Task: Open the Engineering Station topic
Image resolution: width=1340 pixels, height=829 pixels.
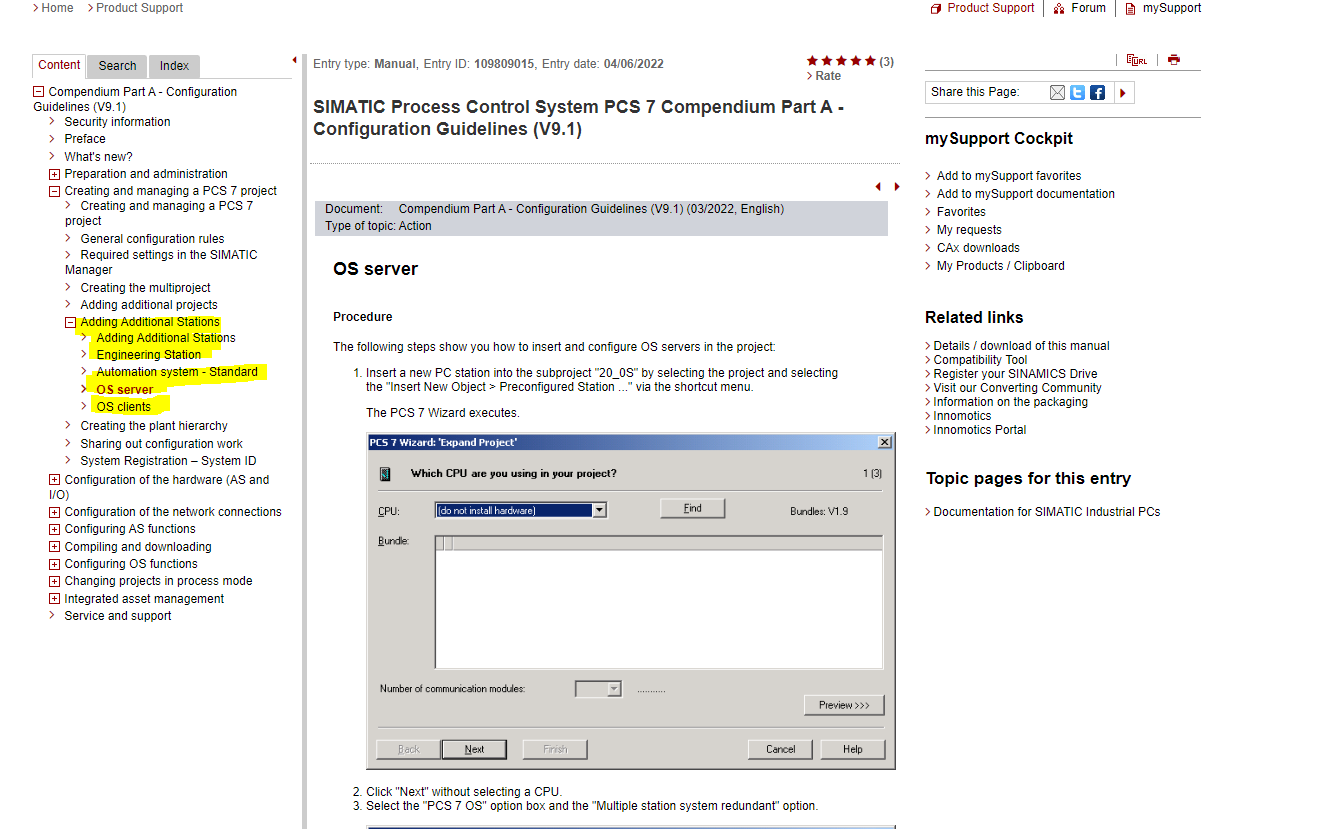Action: (x=149, y=355)
